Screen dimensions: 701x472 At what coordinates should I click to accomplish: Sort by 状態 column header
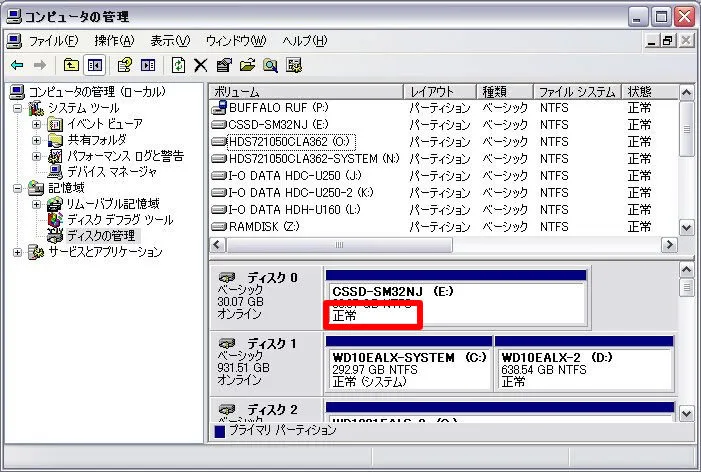650,92
